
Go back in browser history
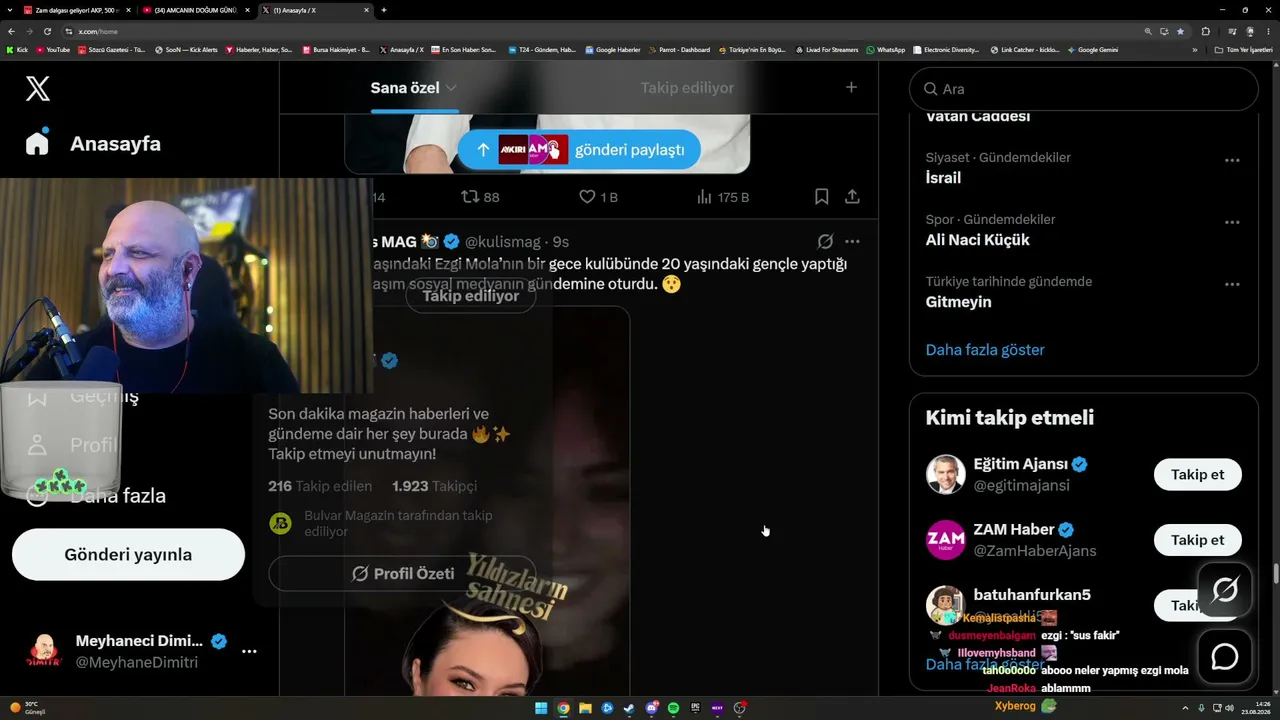click(x=12, y=32)
